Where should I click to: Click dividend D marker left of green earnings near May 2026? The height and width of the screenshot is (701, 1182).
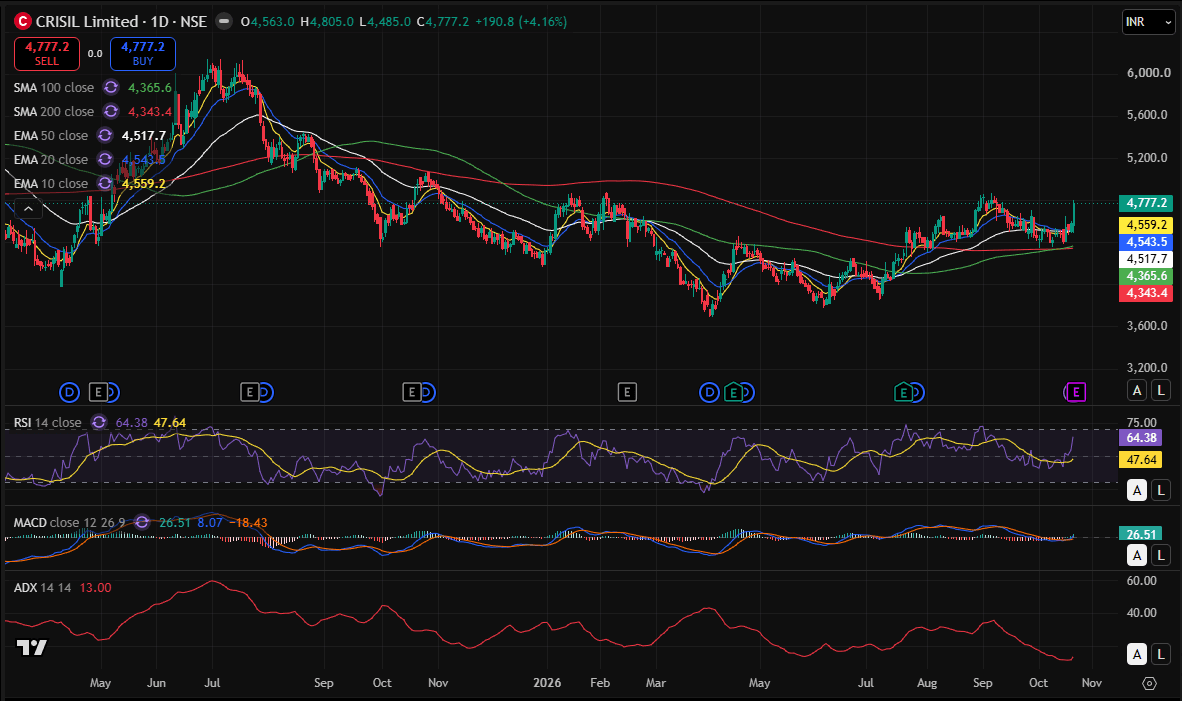coord(709,392)
